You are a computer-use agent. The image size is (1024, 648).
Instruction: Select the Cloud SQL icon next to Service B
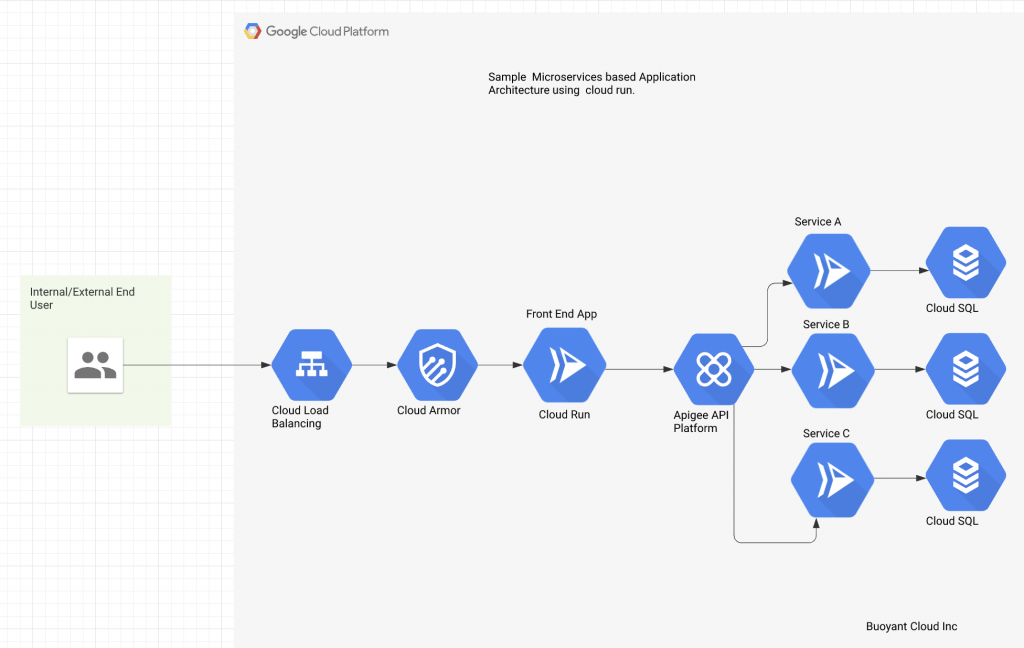click(x=966, y=369)
